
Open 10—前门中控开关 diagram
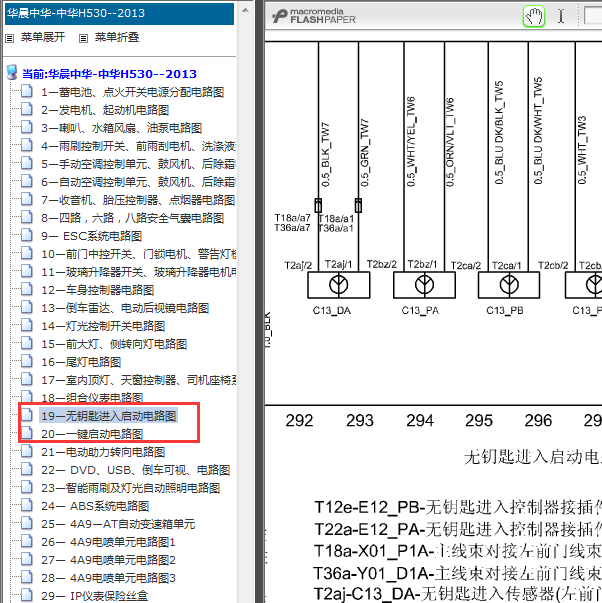[138, 254]
